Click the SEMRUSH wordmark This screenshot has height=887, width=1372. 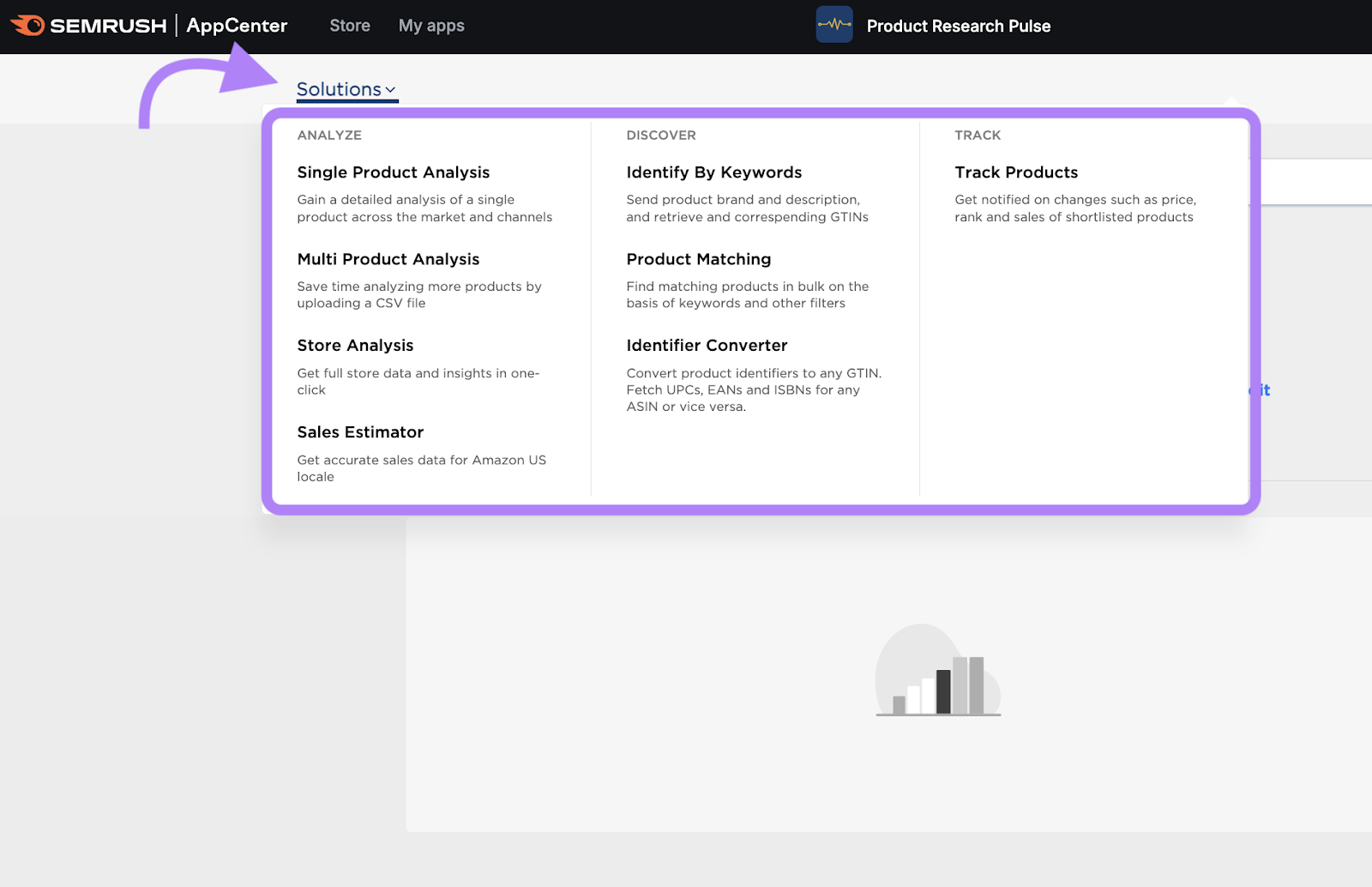point(108,26)
